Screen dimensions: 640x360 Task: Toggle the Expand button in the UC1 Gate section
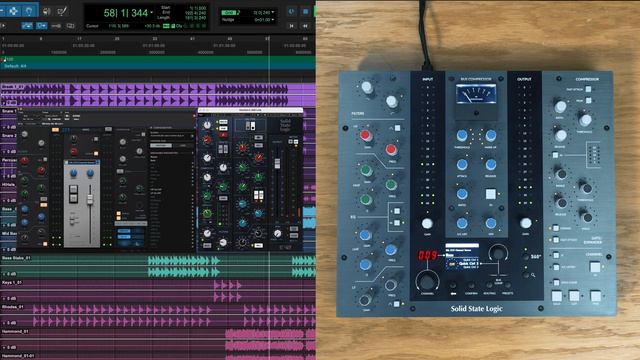click(x=556, y=229)
